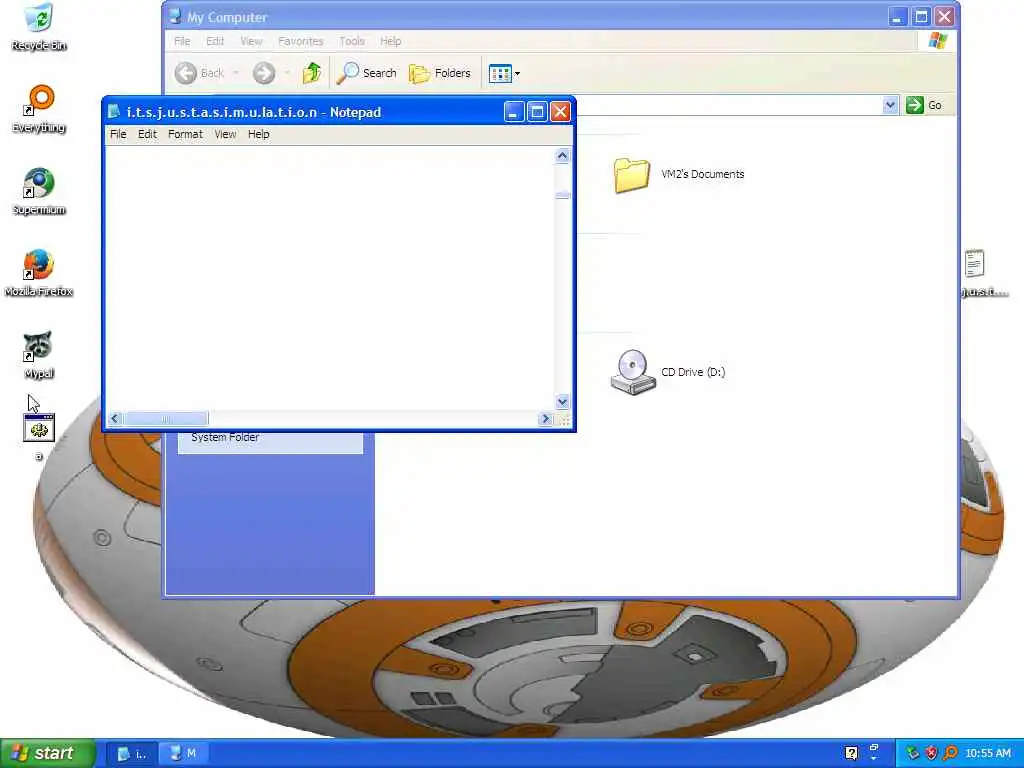Click help question mark tray icon
The height and width of the screenshot is (768, 1024).
tap(851, 754)
